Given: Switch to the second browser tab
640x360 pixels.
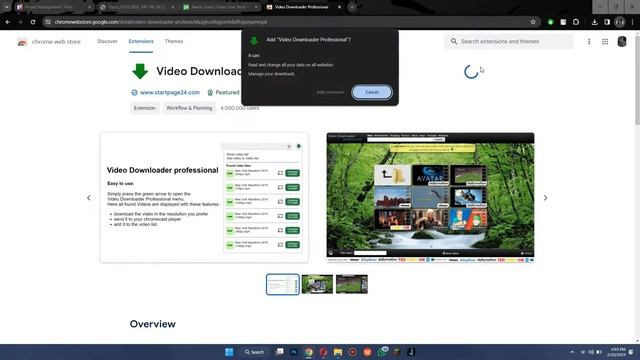Looking at the screenshot, I should coord(137,7).
